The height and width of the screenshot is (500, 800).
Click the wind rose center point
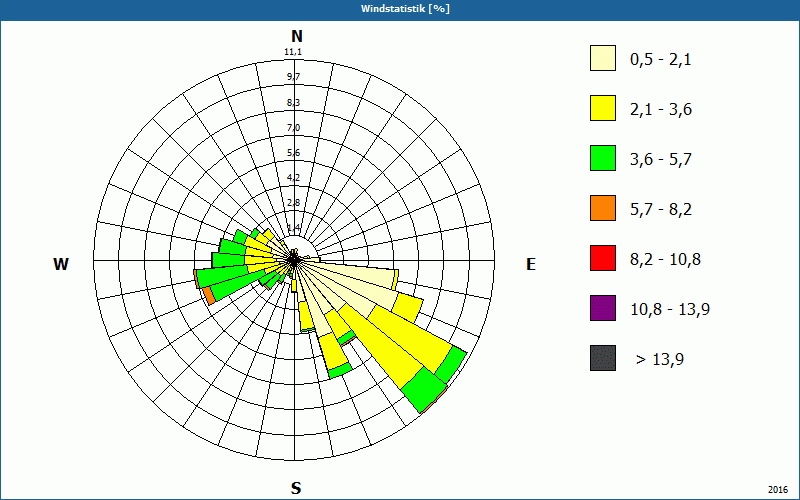(294, 260)
